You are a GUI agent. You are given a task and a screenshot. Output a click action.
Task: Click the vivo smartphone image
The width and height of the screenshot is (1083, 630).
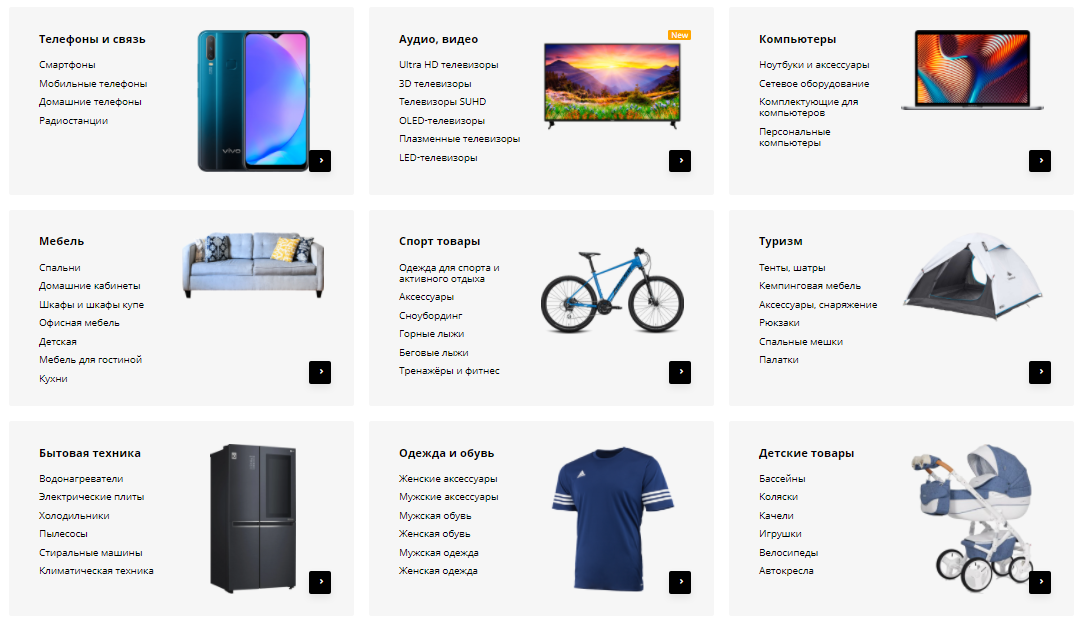pyautogui.click(x=253, y=101)
